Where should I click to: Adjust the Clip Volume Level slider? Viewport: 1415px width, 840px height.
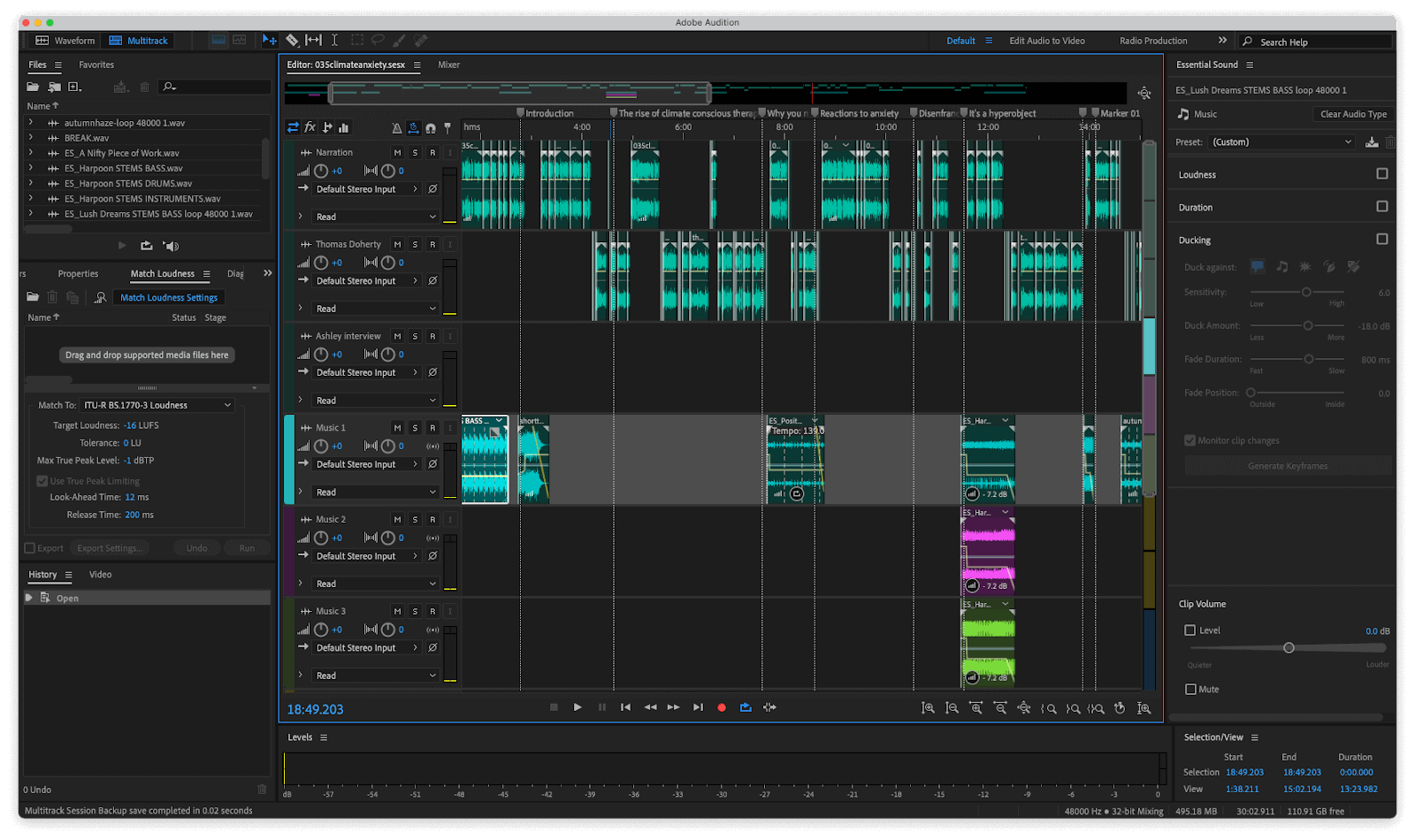tap(1289, 648)
